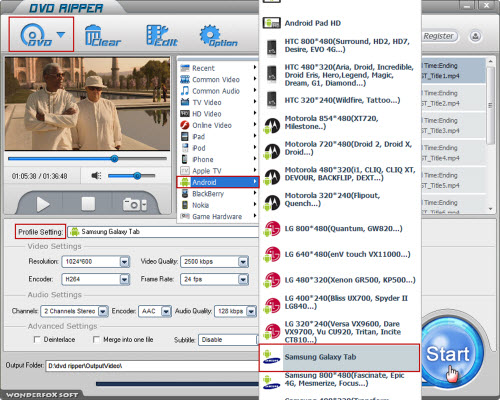This screenshot has width=500, height=400.
Task: Select the iPod category entry
Action: point(218,148)
